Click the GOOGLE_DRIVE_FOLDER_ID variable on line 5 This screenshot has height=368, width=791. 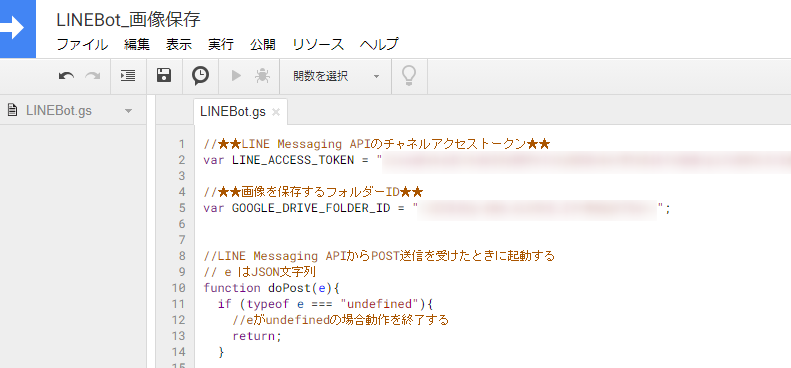pyautogui.click(x=311, y=208)
